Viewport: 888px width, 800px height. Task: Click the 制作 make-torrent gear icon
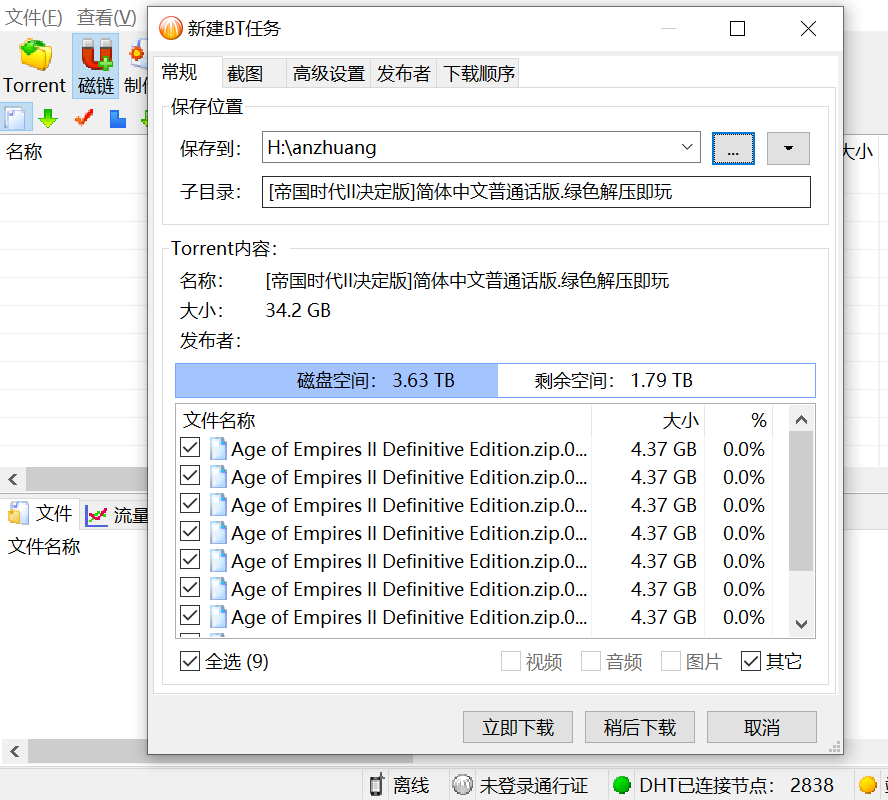pos(138,55)
